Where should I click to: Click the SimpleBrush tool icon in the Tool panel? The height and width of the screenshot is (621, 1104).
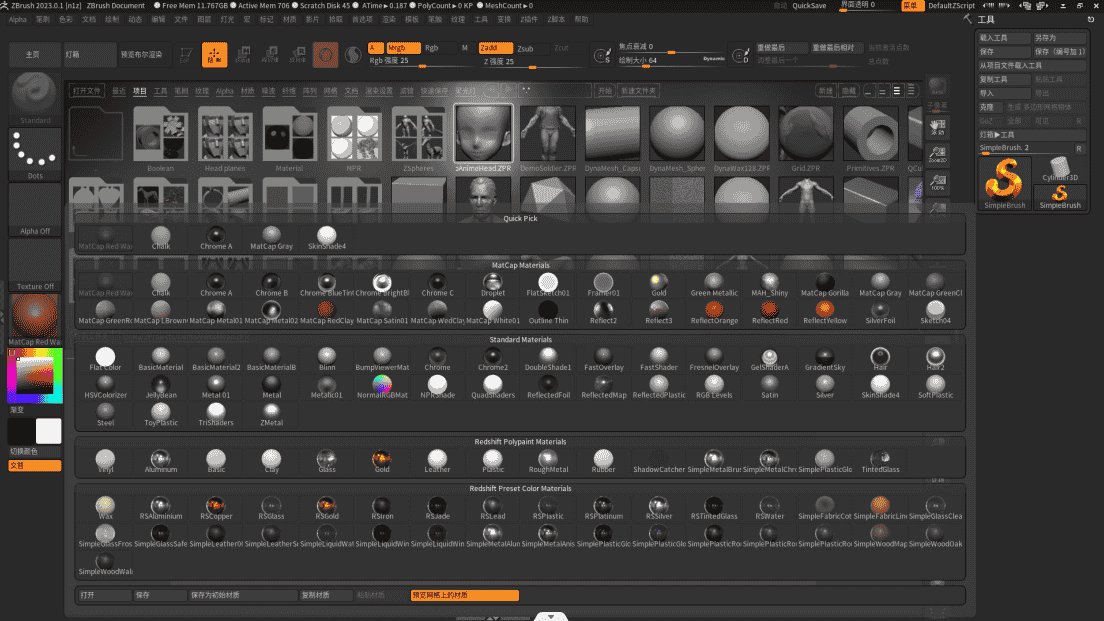tap(1005, 183)
